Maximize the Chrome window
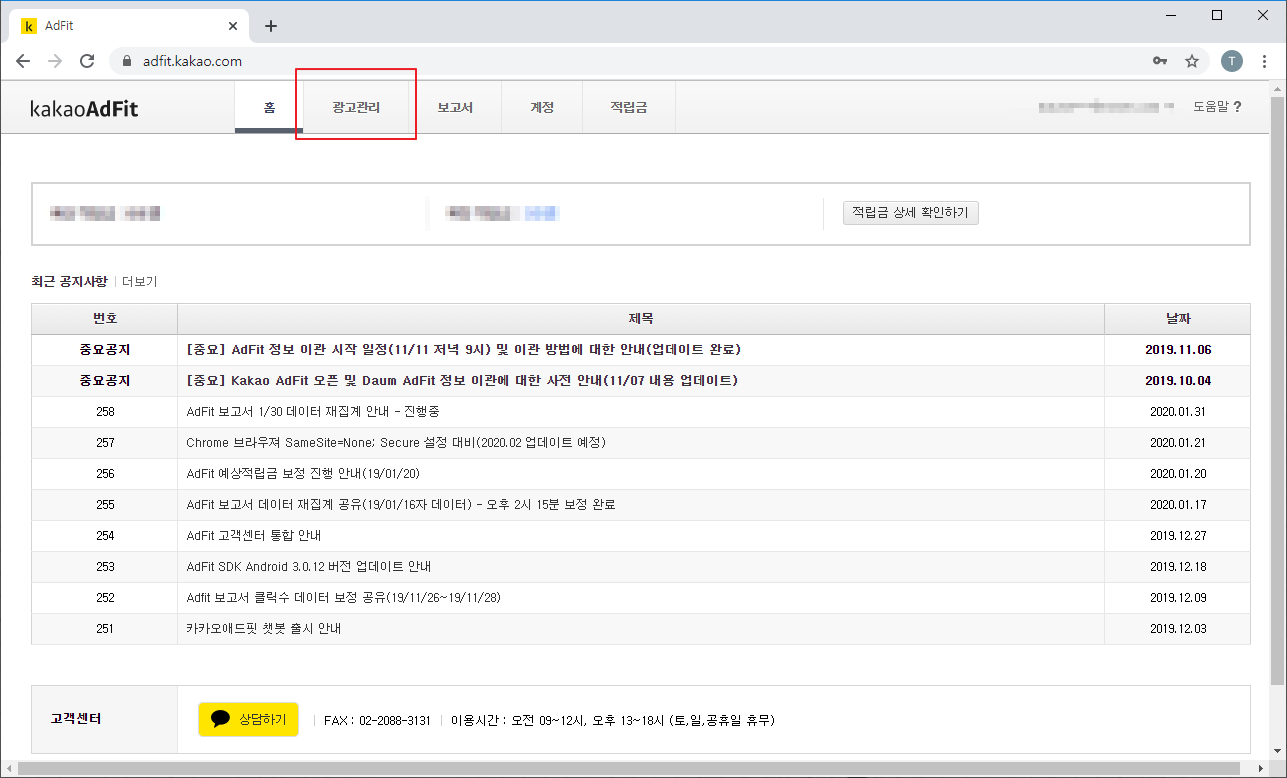This screenshot has width=1287, height=778. coord(1217,15)
